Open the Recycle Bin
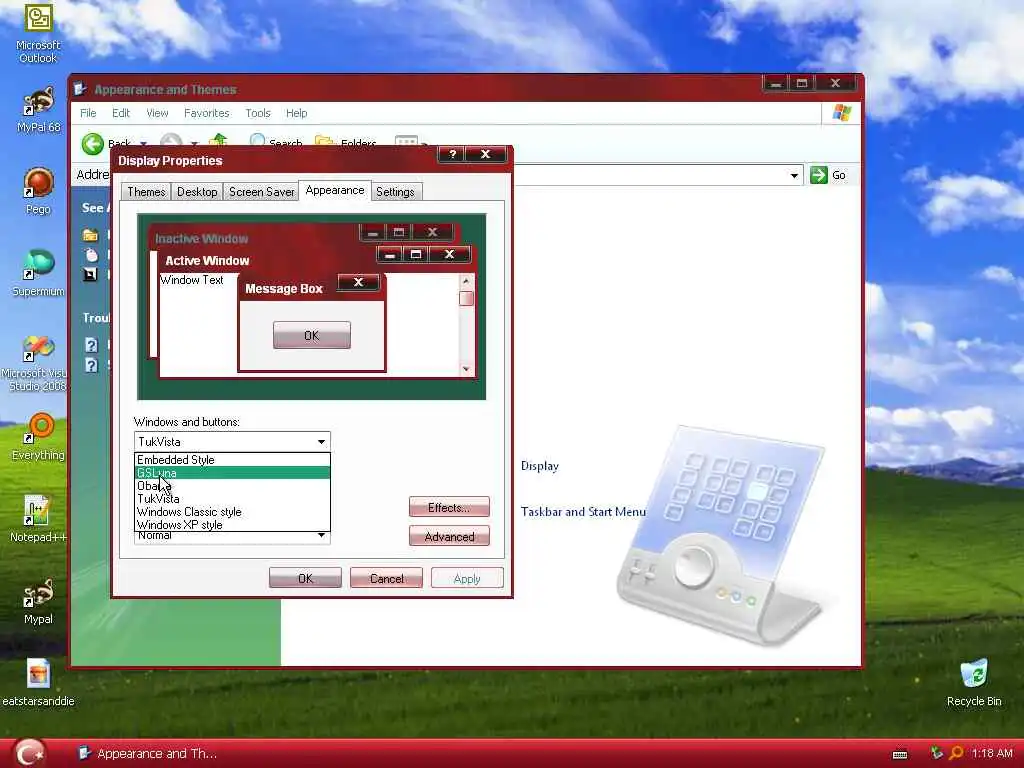Viewport: 1024px width, 768px height. point(974,682)
